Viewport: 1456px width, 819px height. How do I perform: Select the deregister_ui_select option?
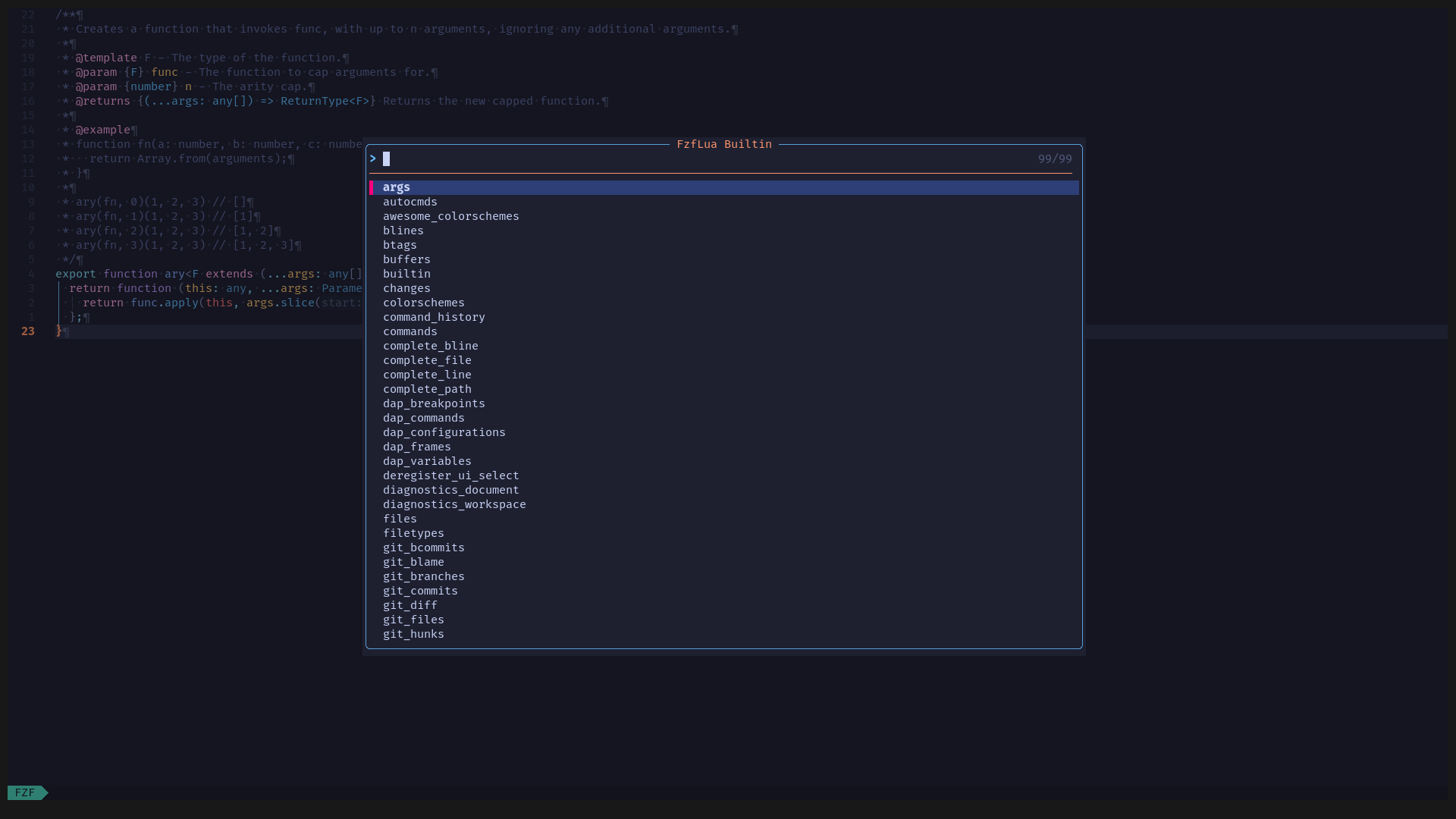pos(450,475)
